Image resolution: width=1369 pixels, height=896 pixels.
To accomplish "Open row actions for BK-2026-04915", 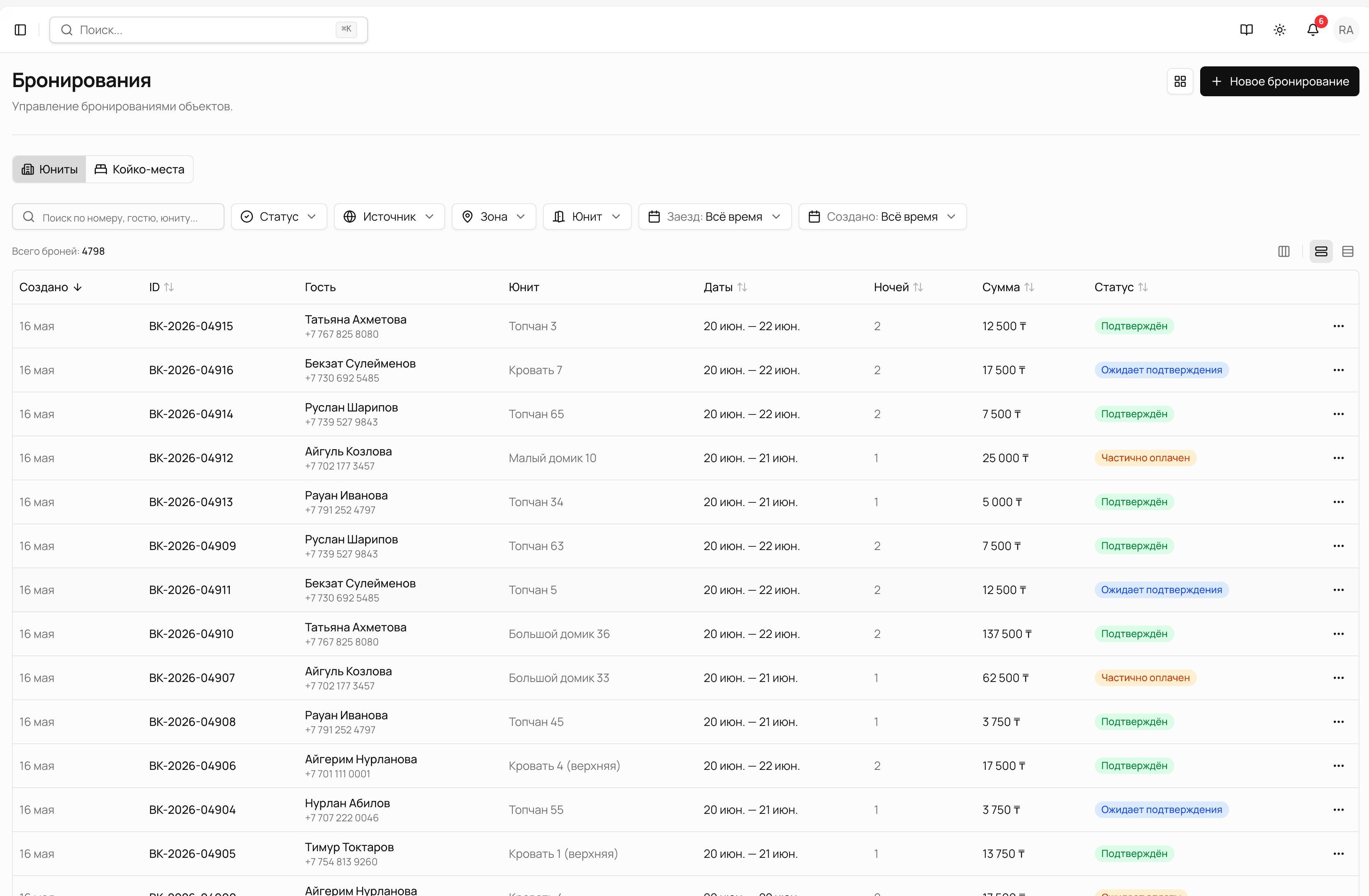I will 1339,326.
